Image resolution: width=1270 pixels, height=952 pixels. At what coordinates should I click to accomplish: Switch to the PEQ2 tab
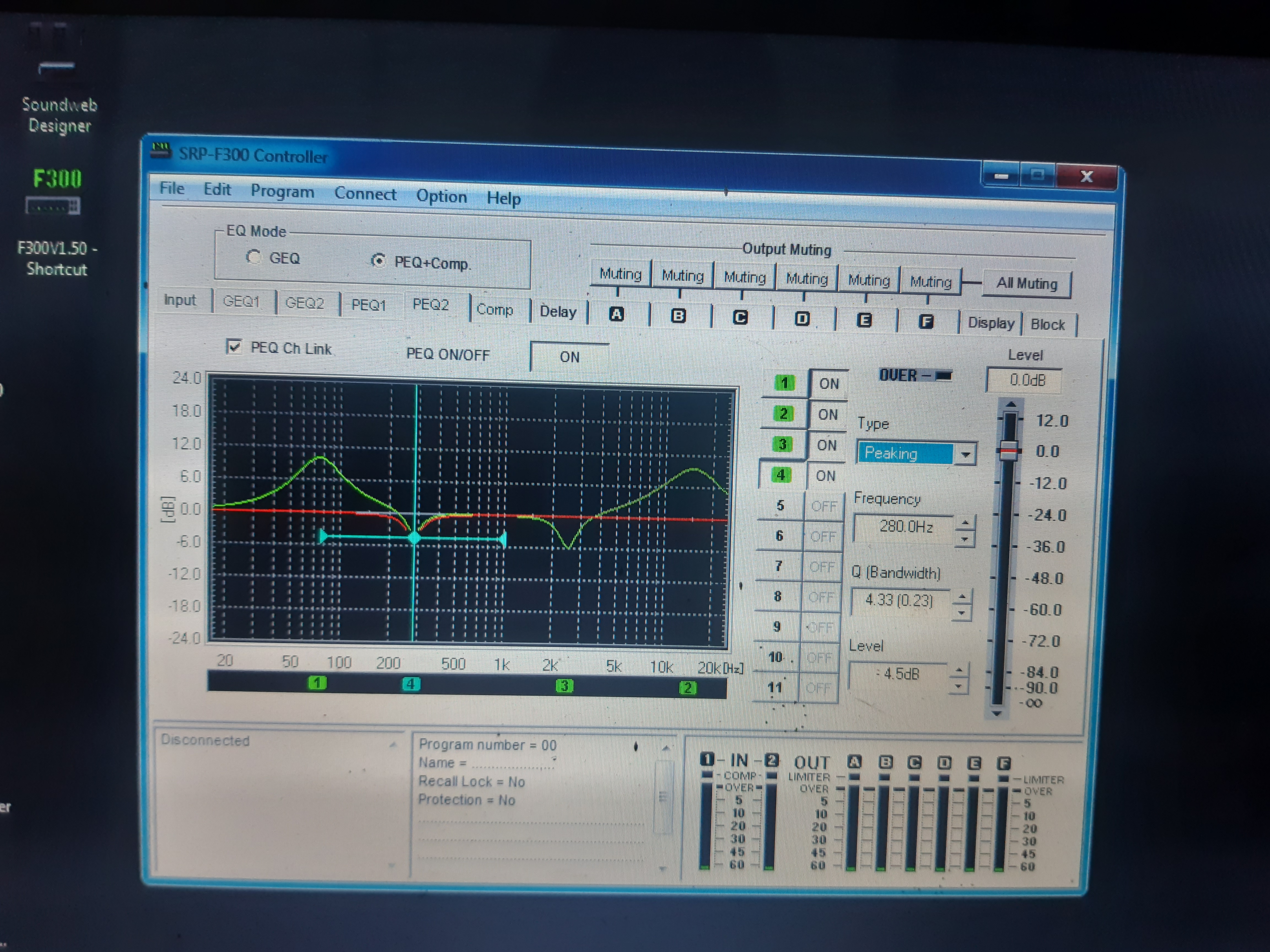point(430,304)
